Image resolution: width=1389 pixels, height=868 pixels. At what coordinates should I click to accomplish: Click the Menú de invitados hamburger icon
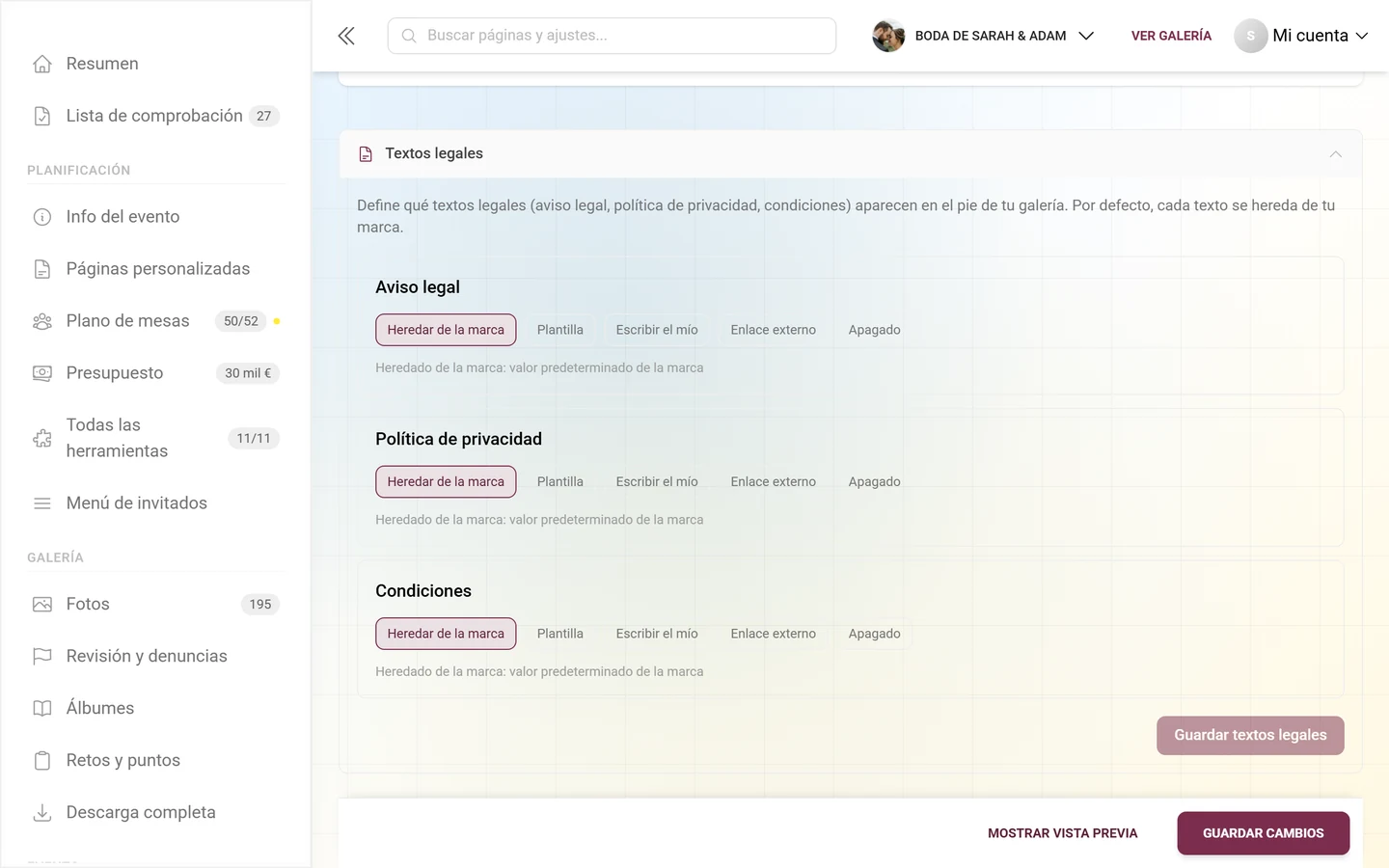click(x=42, y=503)
